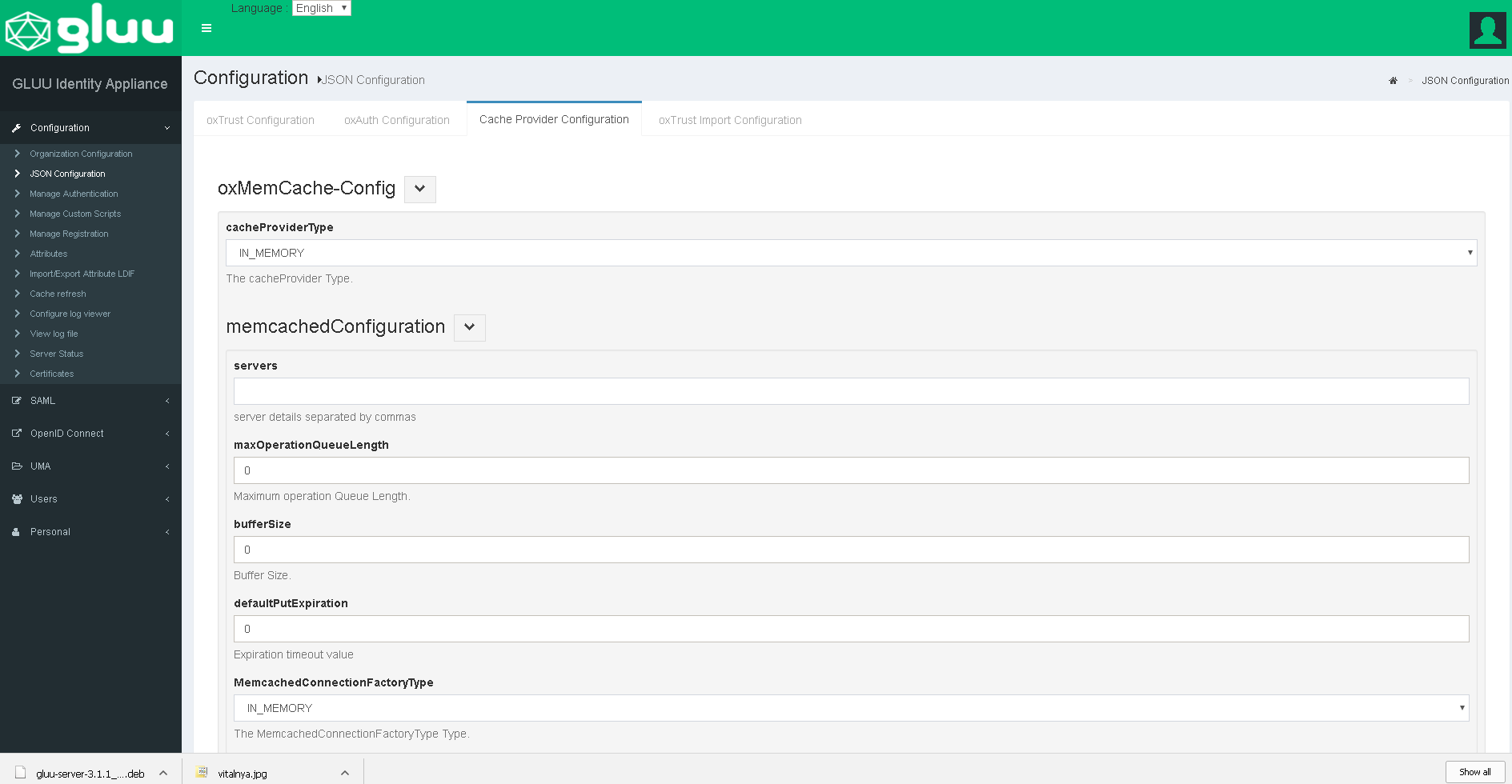Open the vitalnya.jpg download options arrow
Screen dimensions: 1512x784
coord(345,773)
